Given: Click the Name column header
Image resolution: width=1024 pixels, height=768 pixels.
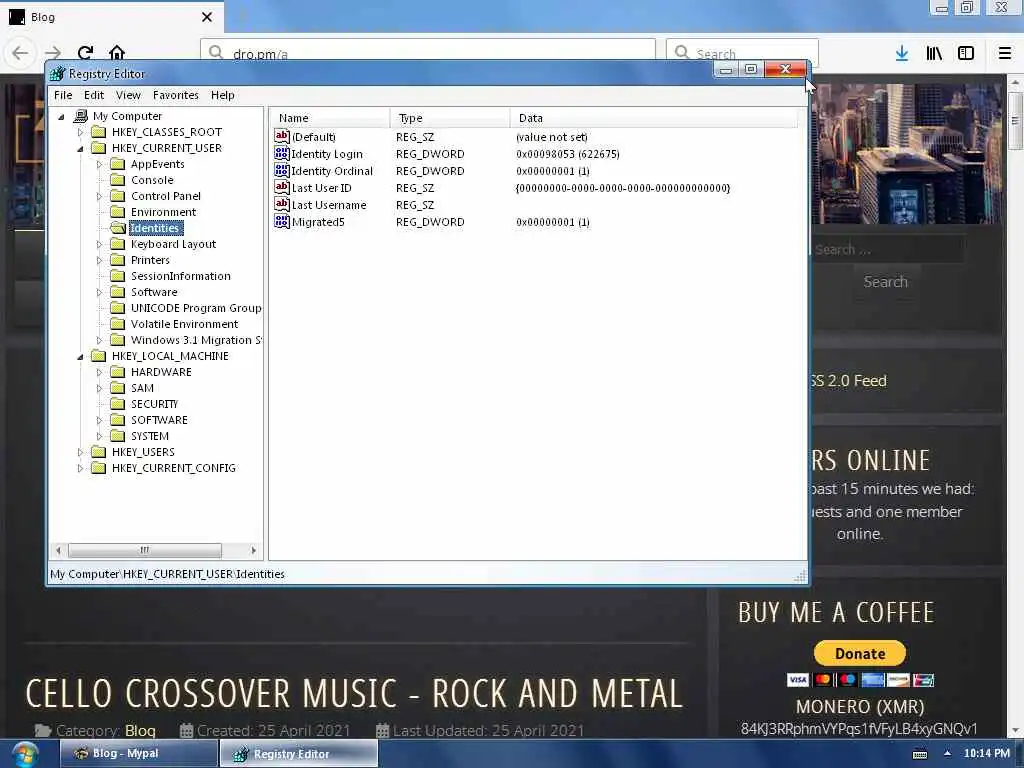Looking at the screenshot, I should click(x=330, y=118).
